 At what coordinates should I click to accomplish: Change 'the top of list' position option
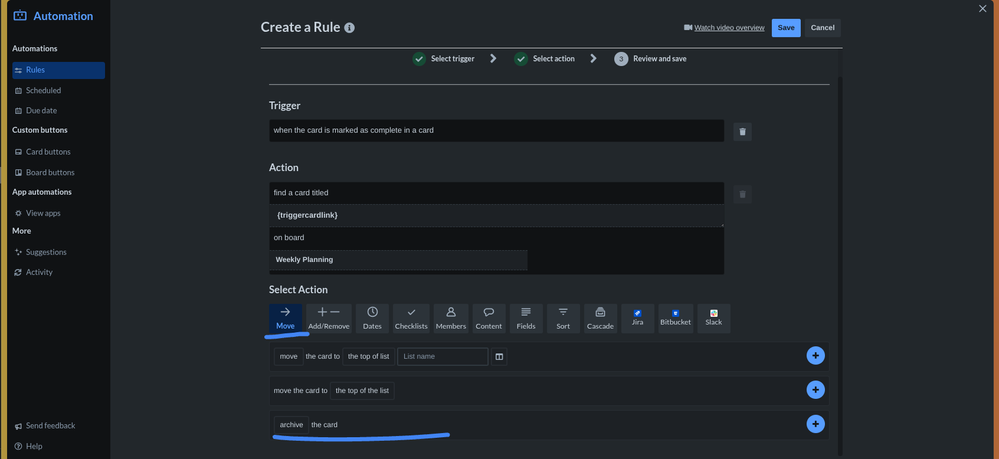(368, 356)
